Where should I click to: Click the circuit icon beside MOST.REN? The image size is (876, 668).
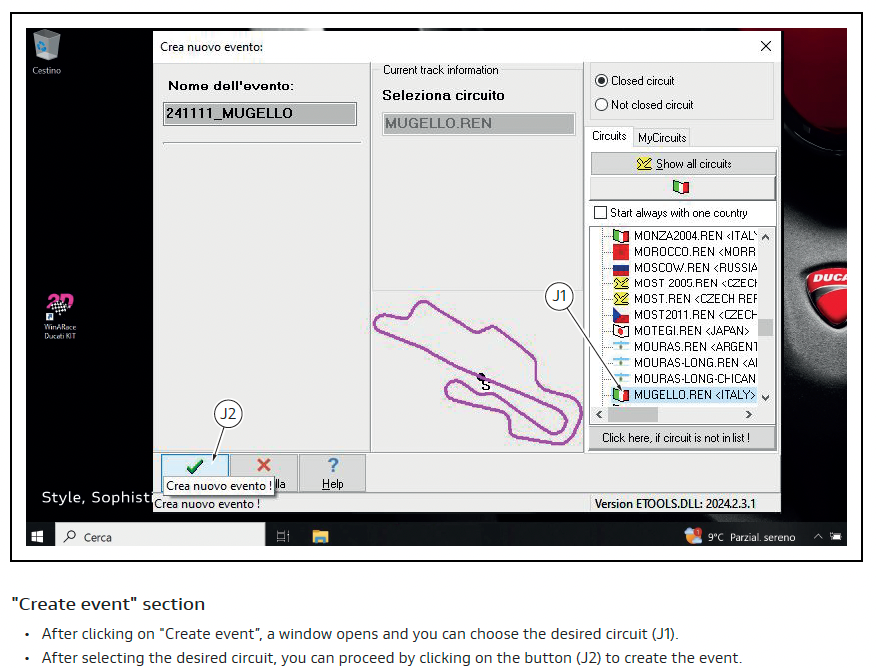coord(621,299)
